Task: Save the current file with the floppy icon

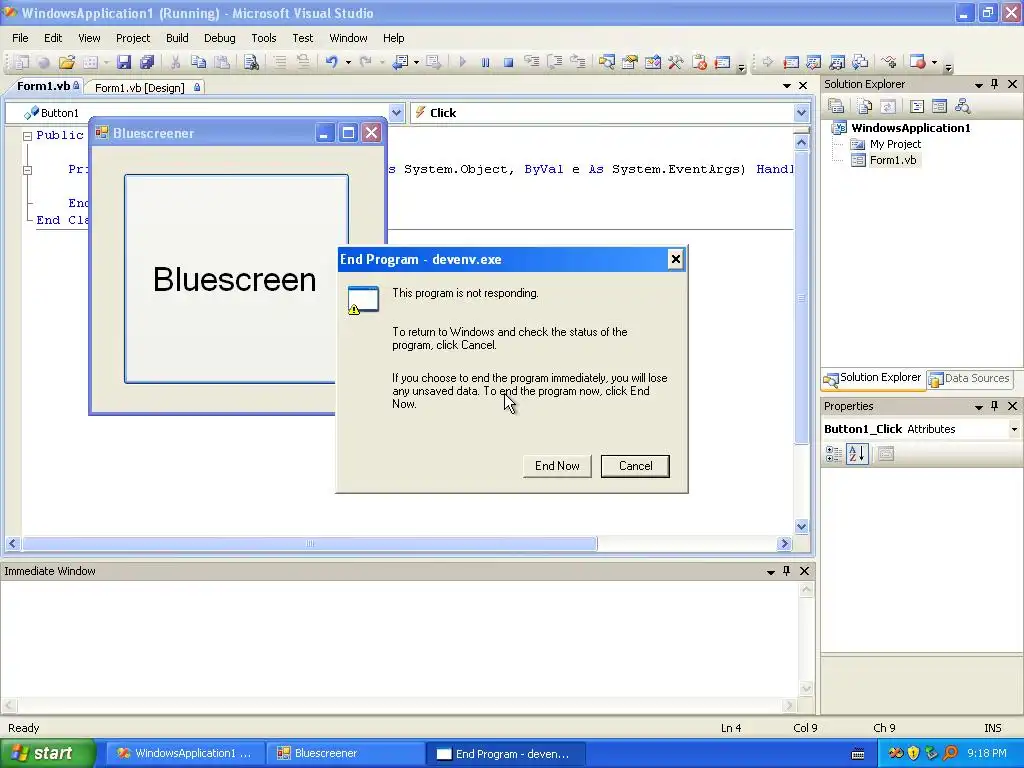Action: (x=123, y=62)
